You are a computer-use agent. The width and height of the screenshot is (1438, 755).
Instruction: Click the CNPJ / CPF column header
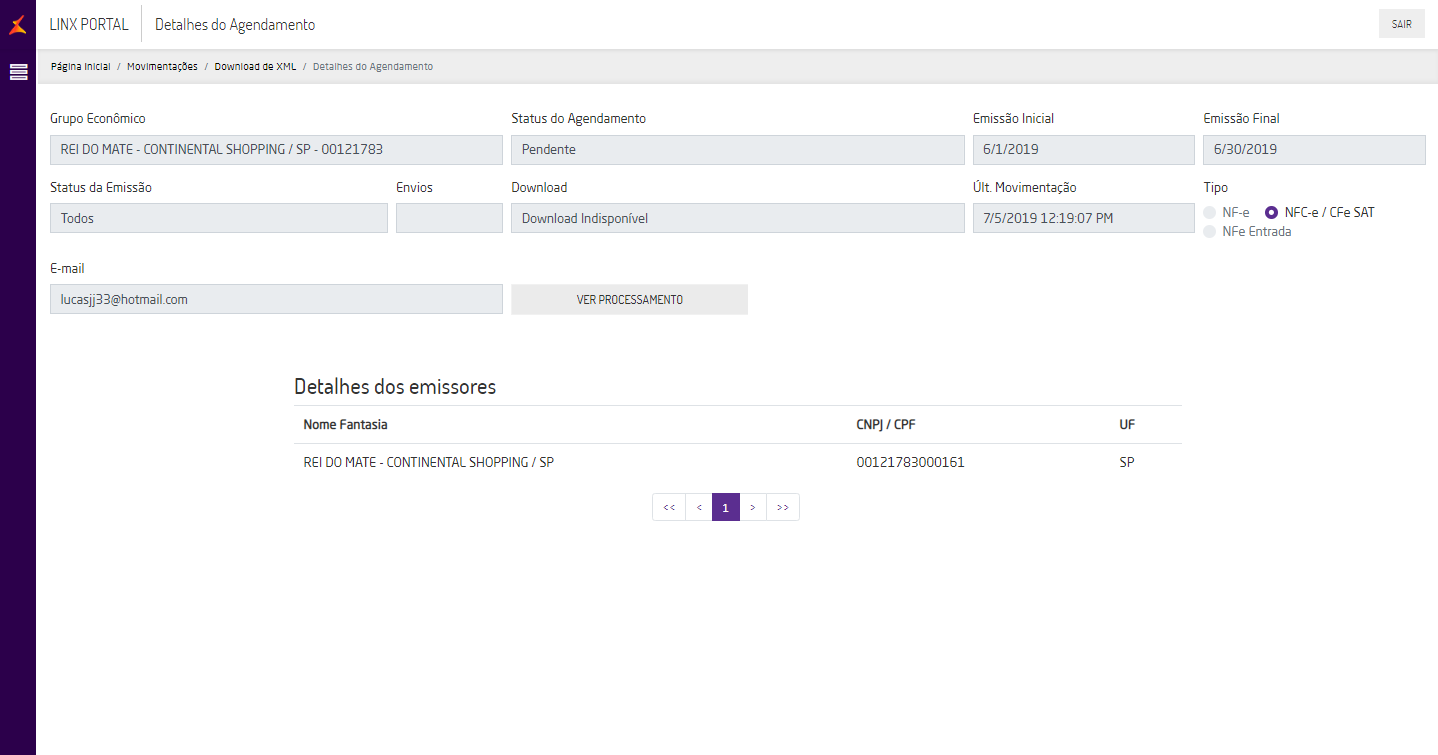885,425
